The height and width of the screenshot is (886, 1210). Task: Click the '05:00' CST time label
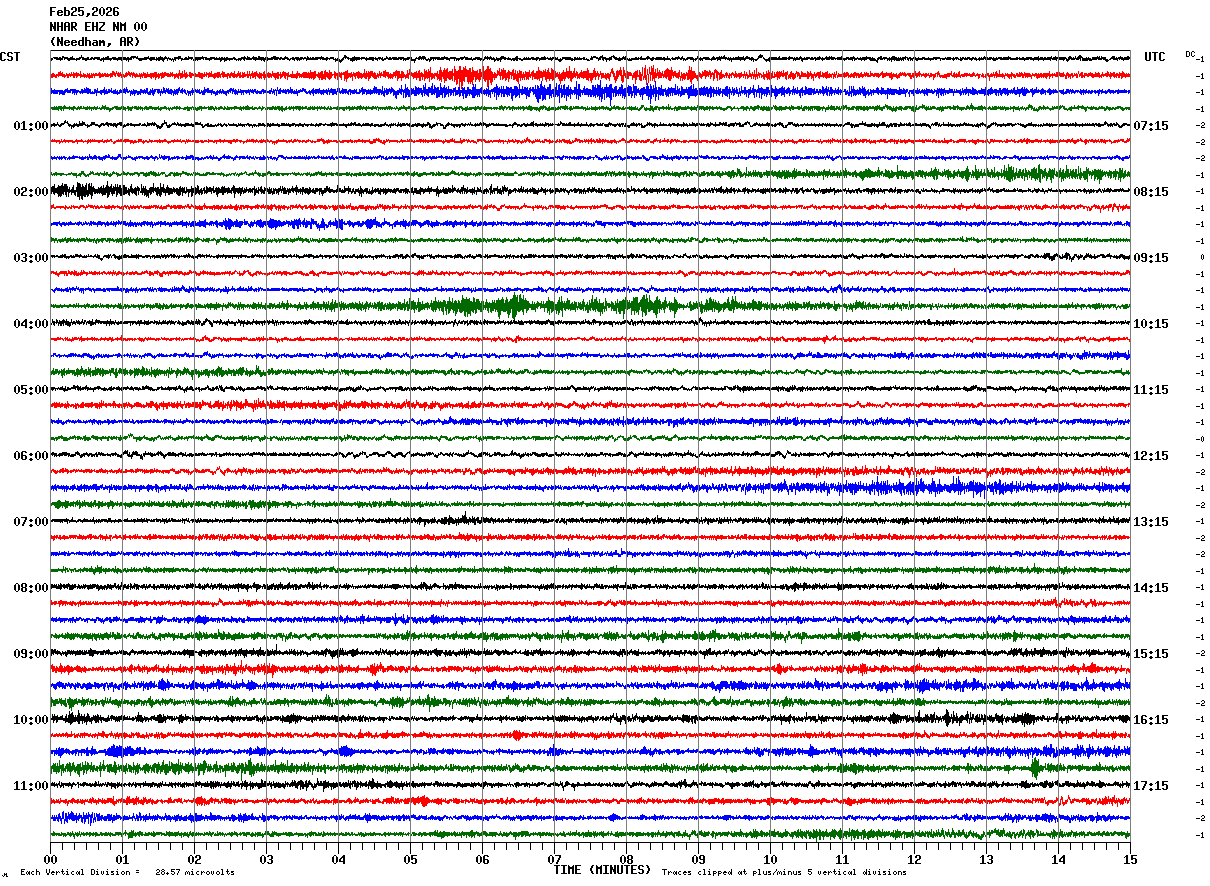(31, 390)
